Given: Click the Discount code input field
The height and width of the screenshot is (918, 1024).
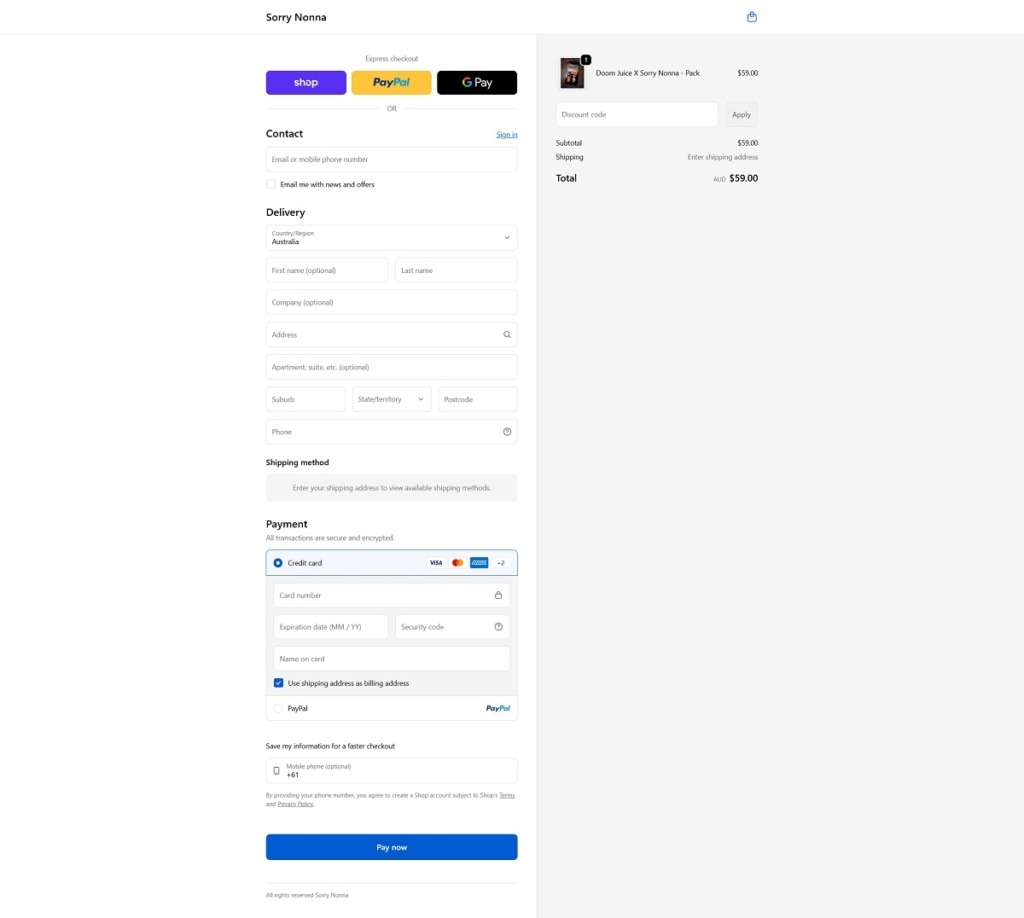Looking at the screenshot, I should (636, 115).
